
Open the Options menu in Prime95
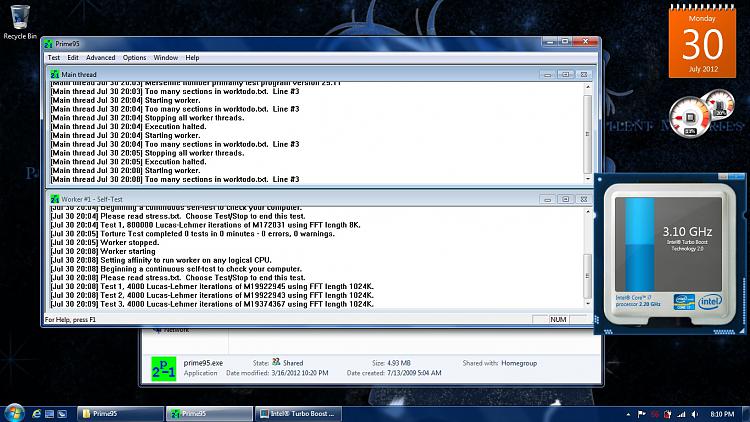coord(134,57)
